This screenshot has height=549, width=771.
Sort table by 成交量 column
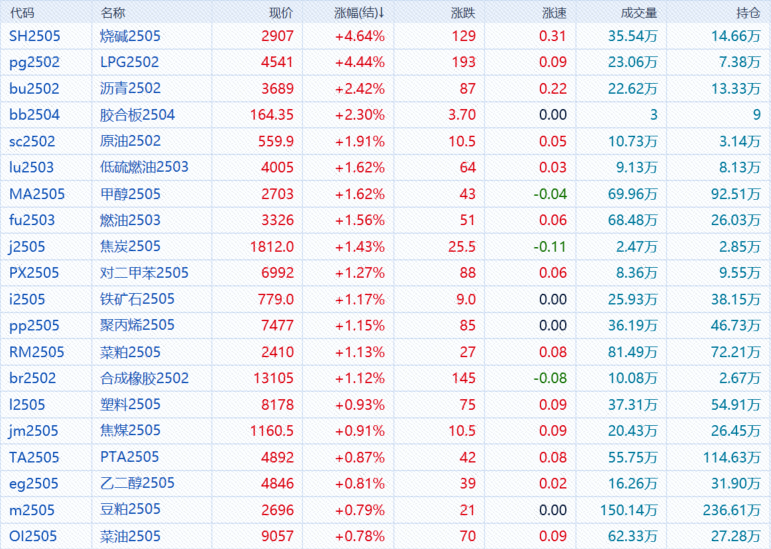pyautogui.click(x=639, y=12)
